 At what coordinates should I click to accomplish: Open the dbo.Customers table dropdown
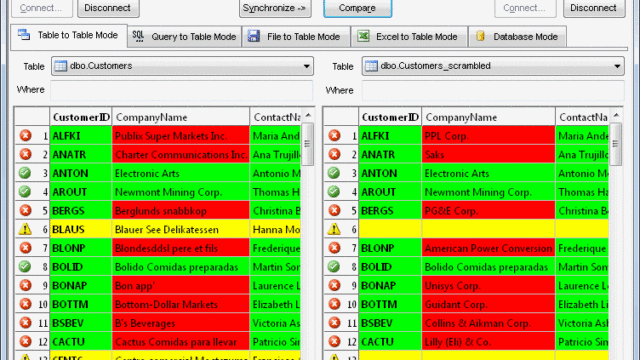coord(306,66)
